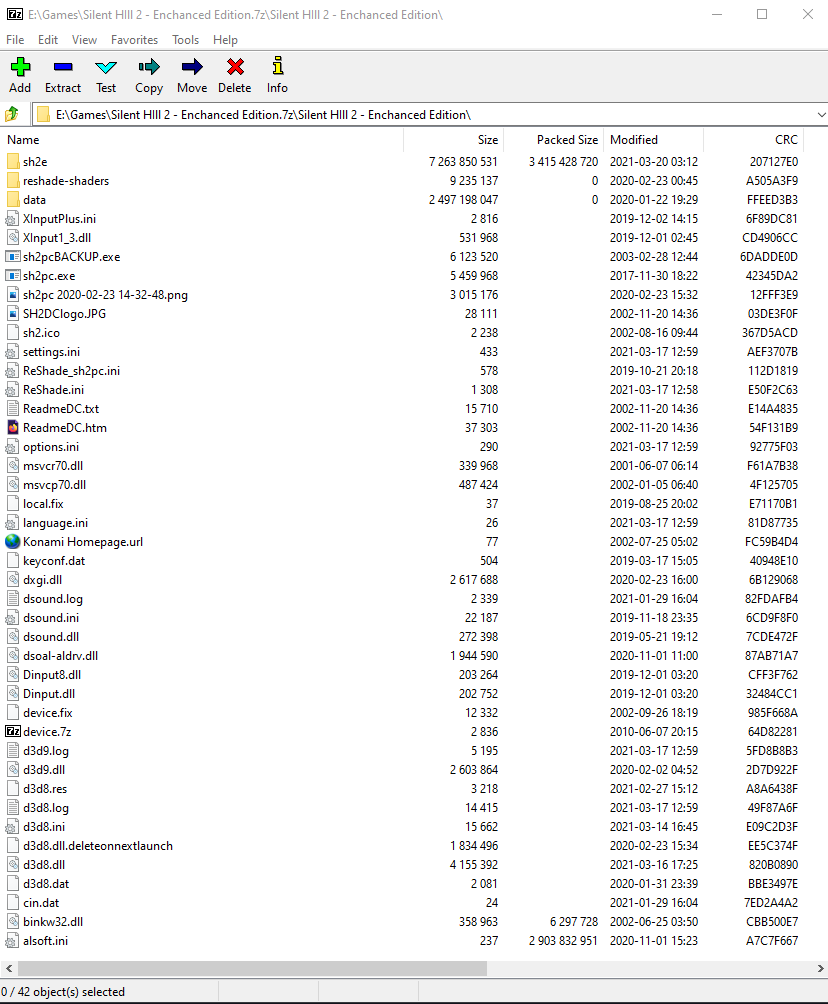Select the language.ini file name
Viewport: 828px width, 1004px height.
(x=56, y=522)
